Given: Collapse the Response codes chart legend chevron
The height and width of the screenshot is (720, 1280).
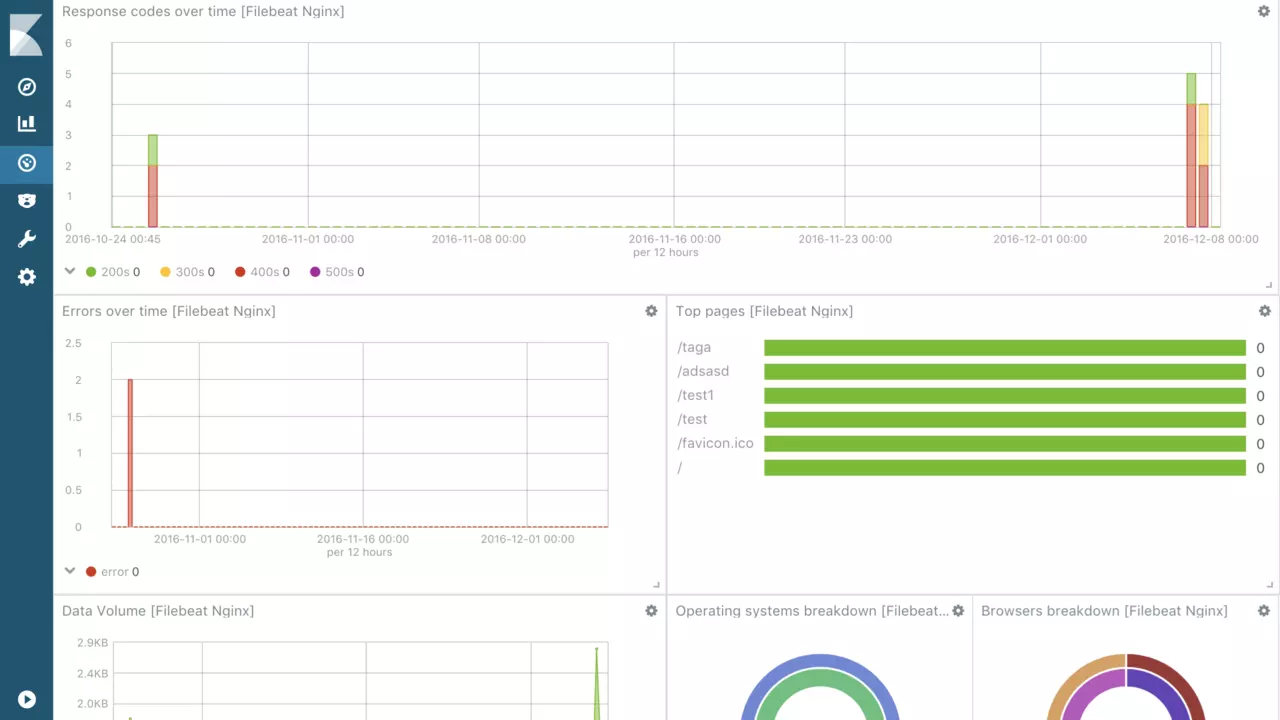Looking at the screenshot, I should pos(70,271).
